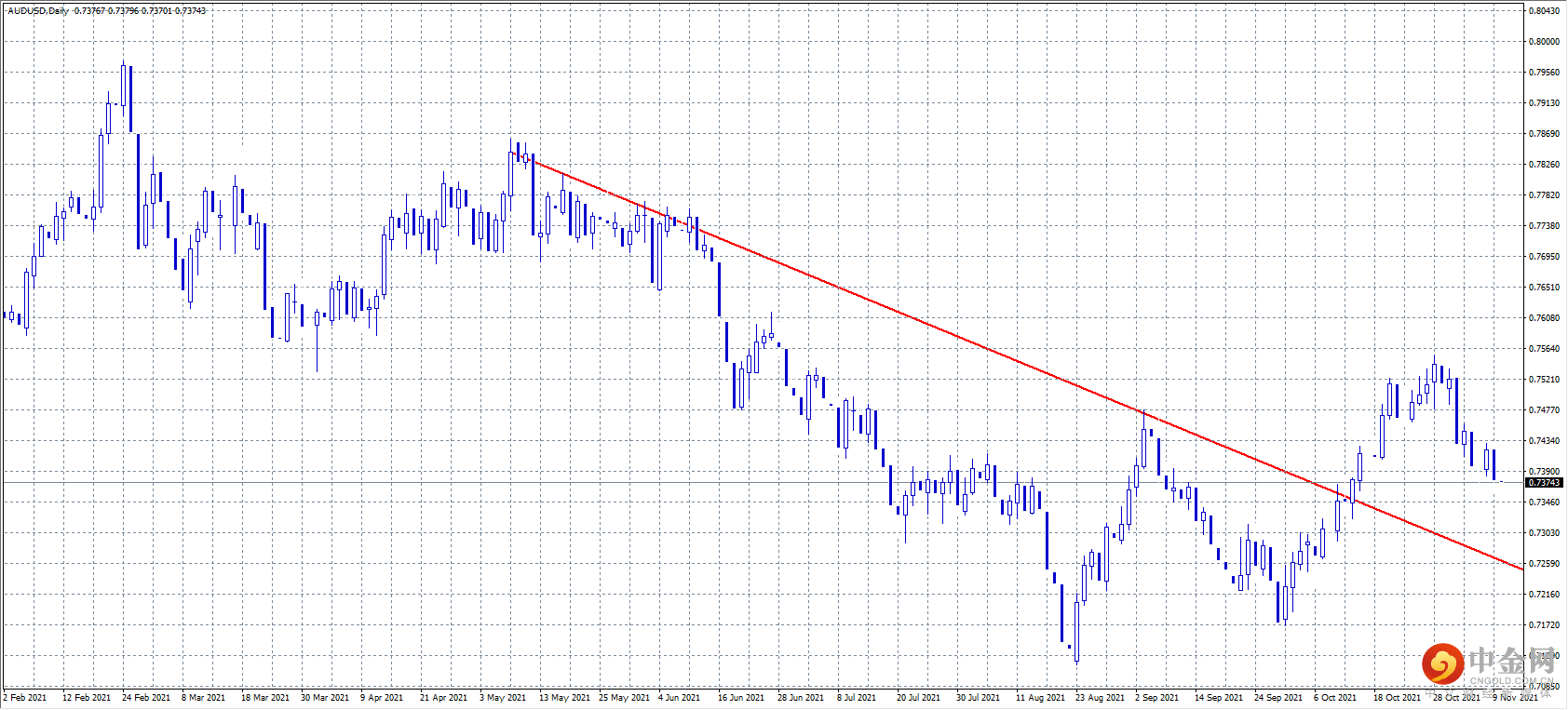Select the 11 Aug 2021 date label
Viewport: 1568px width, 710px height.
1041,698
